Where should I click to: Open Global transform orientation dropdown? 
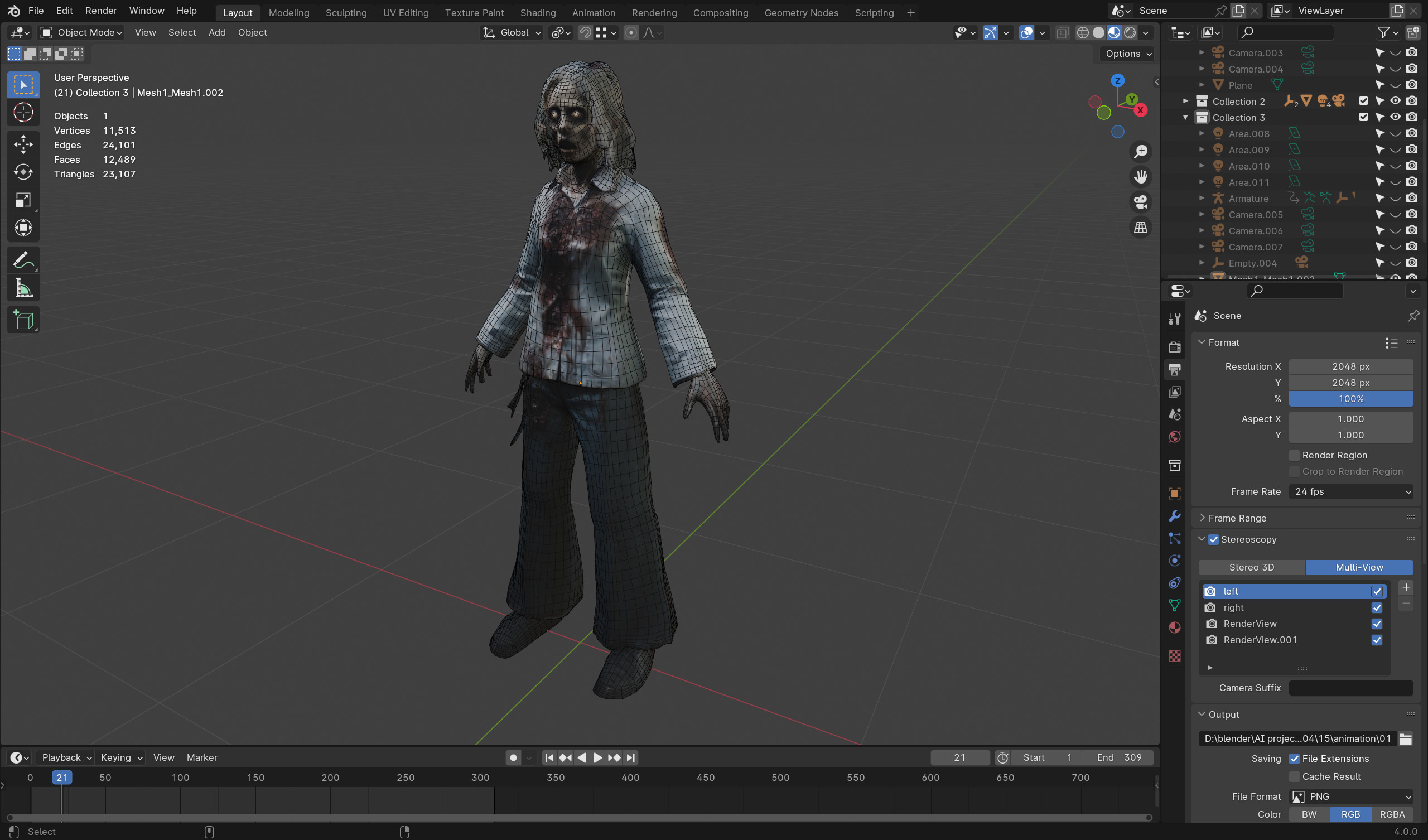[x=512, y=33]
